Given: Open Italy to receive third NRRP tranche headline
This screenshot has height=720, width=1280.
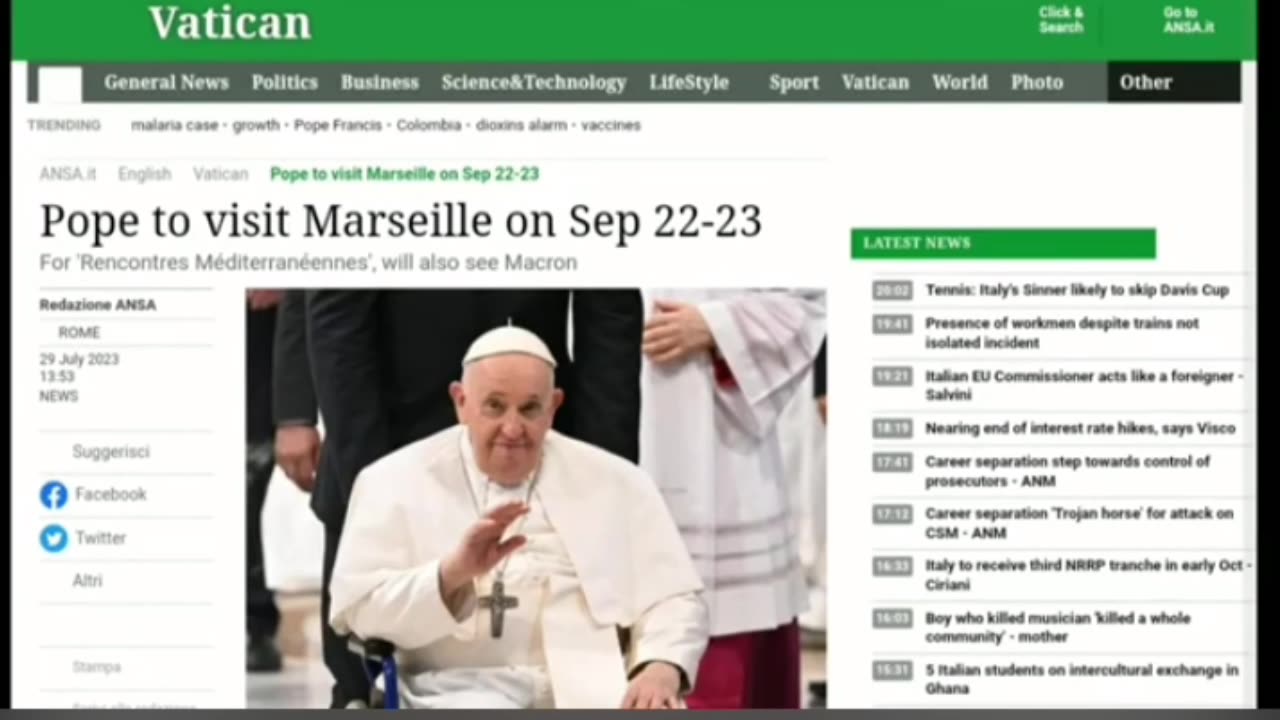Looking at the screenshot, I should (x=1088, y=575).
